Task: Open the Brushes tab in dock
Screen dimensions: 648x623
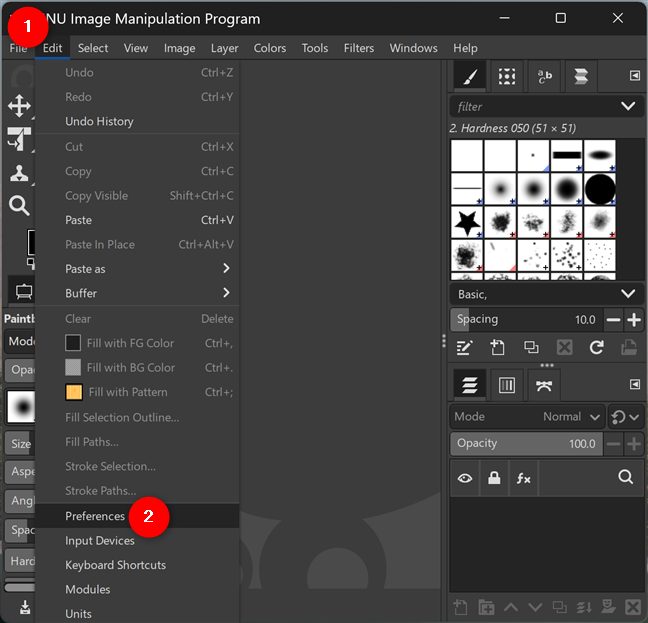Action: (470, 76)
